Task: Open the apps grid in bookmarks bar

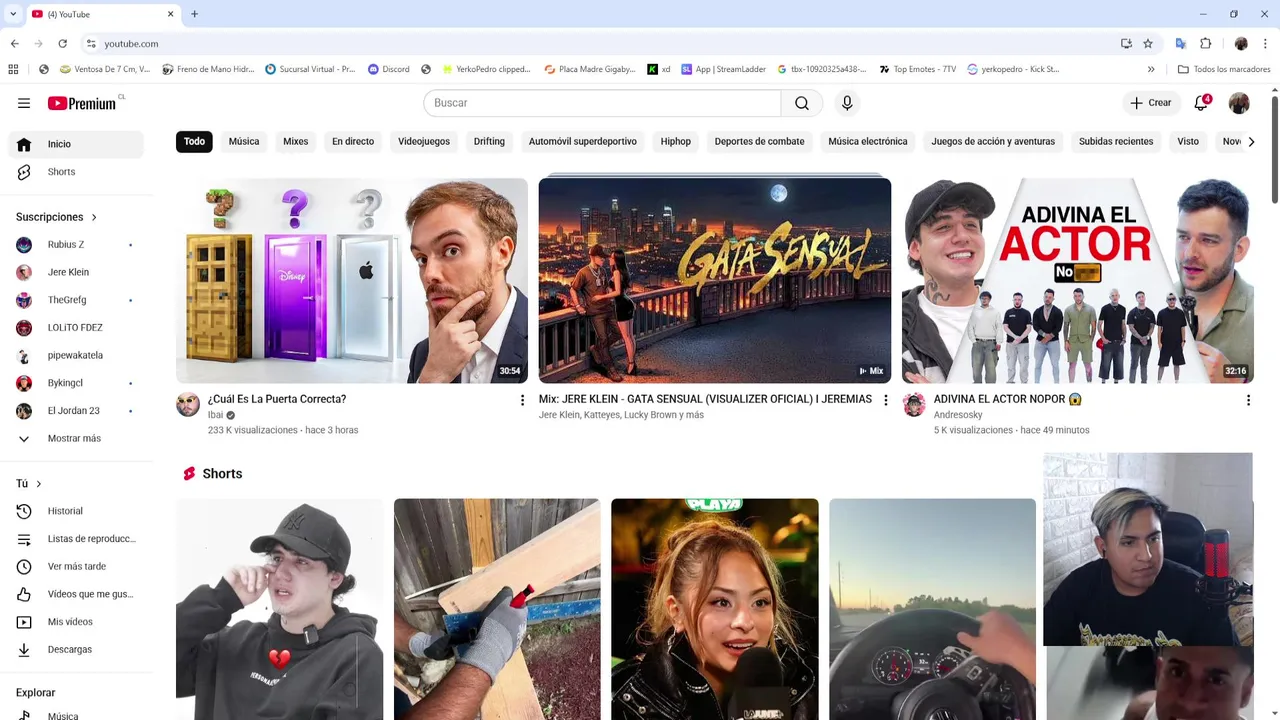Action: (13, 69)
